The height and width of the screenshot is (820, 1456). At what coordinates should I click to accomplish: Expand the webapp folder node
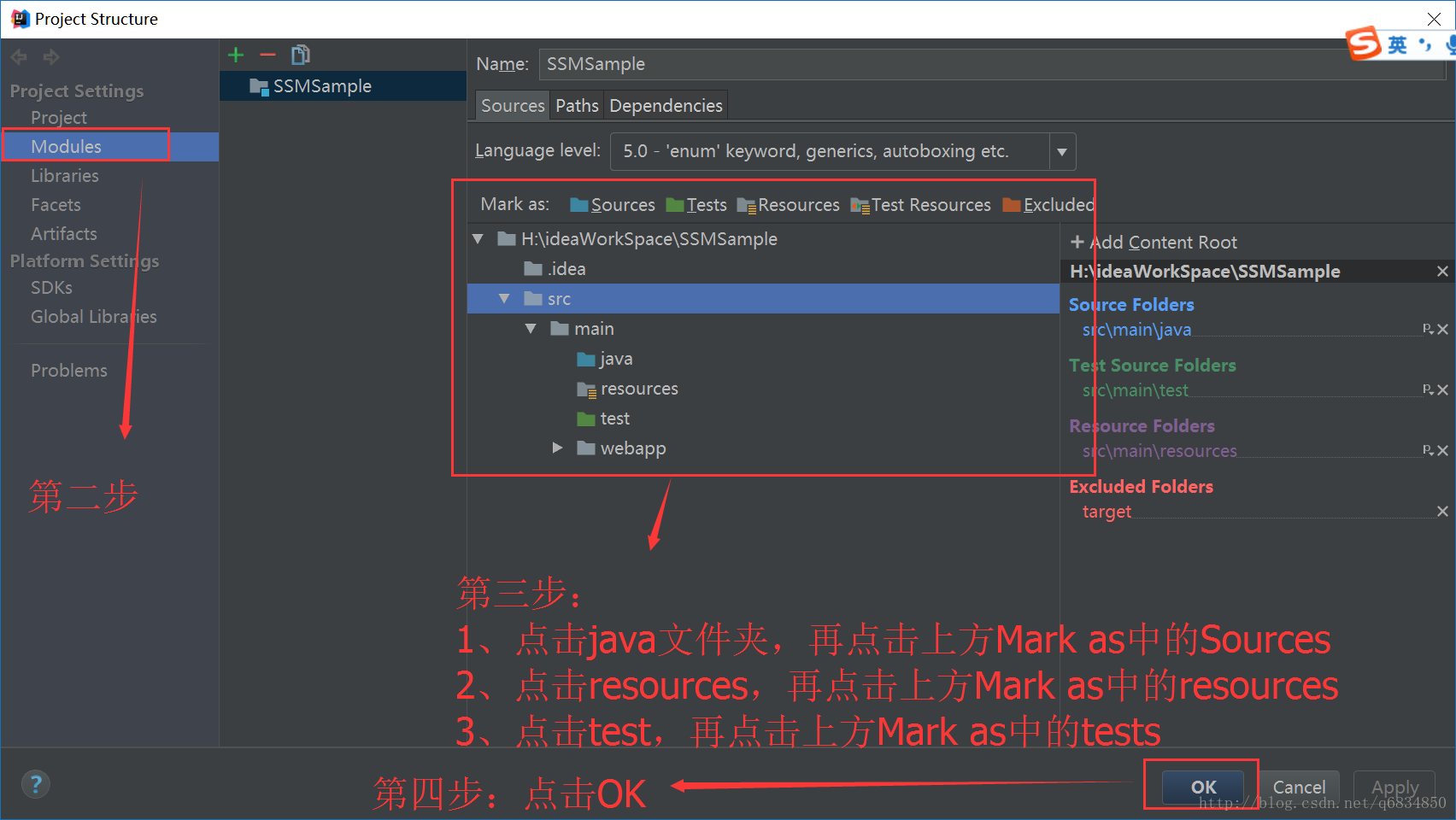557,448
